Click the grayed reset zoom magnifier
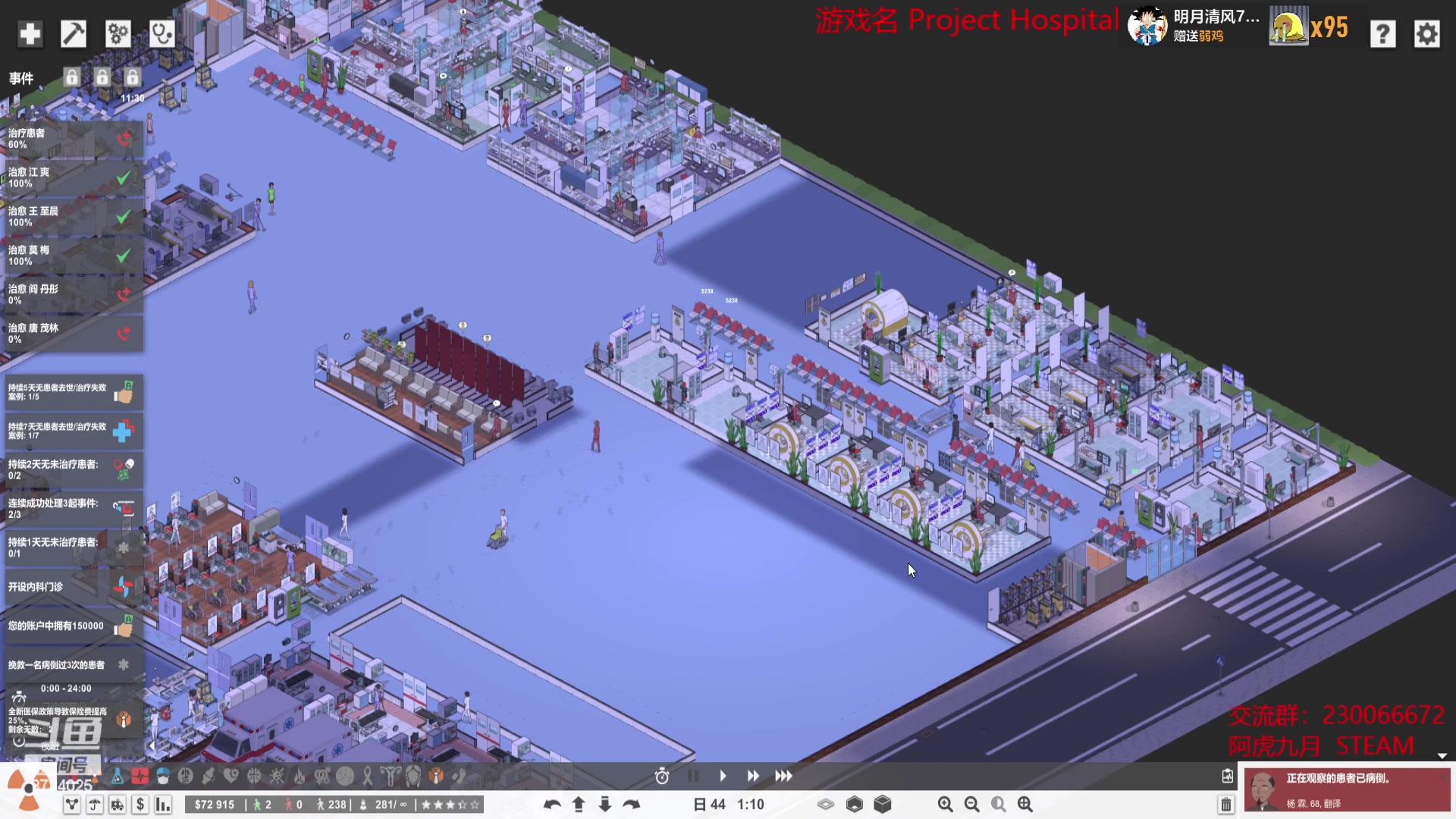Screen dimensions: 1456x819 tap(999, 805)
